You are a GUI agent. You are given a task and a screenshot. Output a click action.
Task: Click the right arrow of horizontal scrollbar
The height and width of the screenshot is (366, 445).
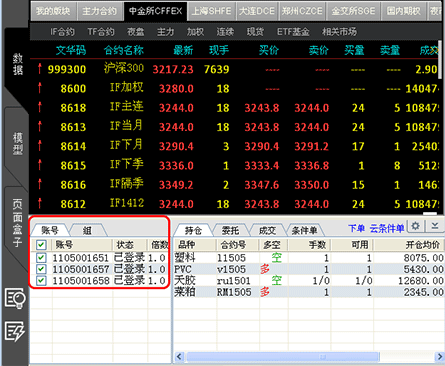(x=439, y=357)
